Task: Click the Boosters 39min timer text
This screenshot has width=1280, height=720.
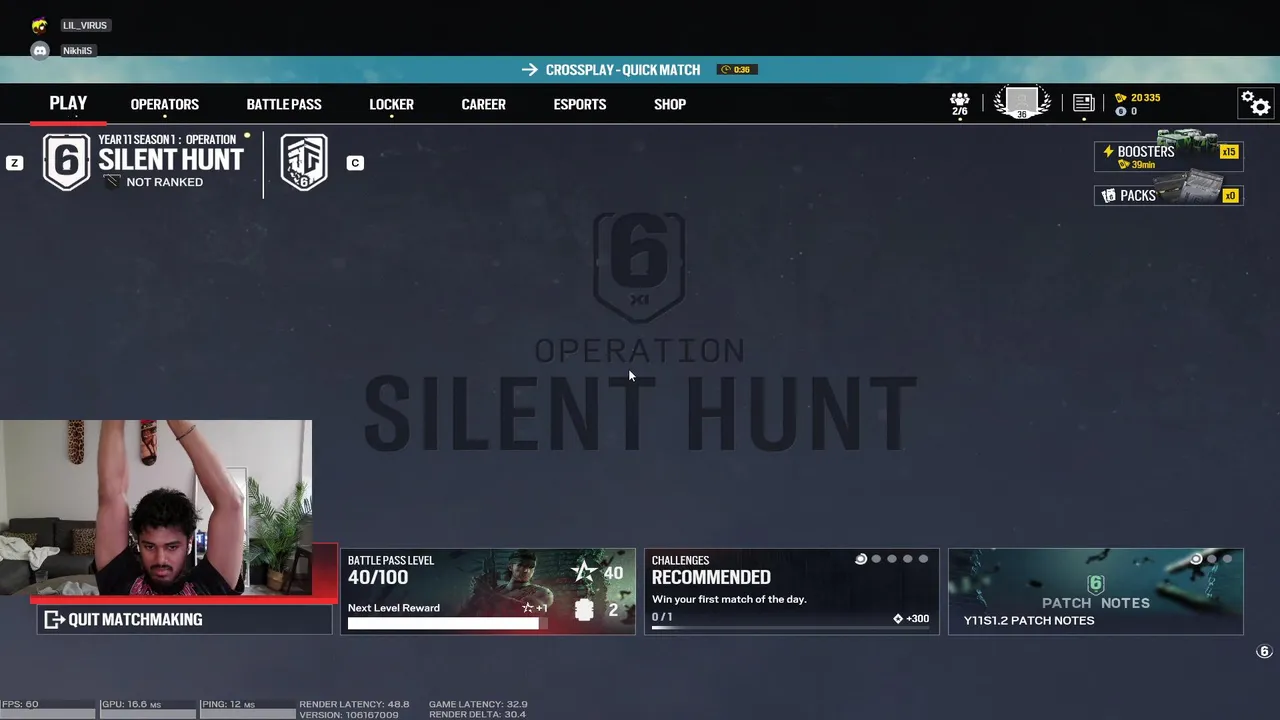Action: point(1143,165)
